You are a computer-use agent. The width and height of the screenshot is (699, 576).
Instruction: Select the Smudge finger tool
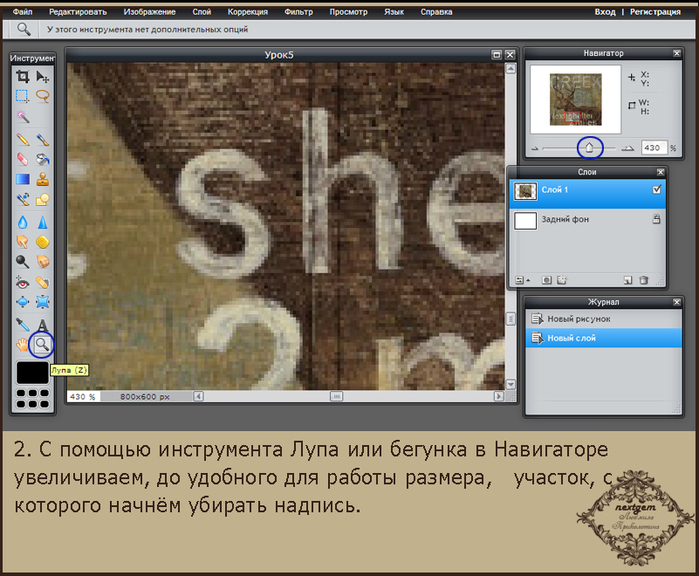(22, 242)
